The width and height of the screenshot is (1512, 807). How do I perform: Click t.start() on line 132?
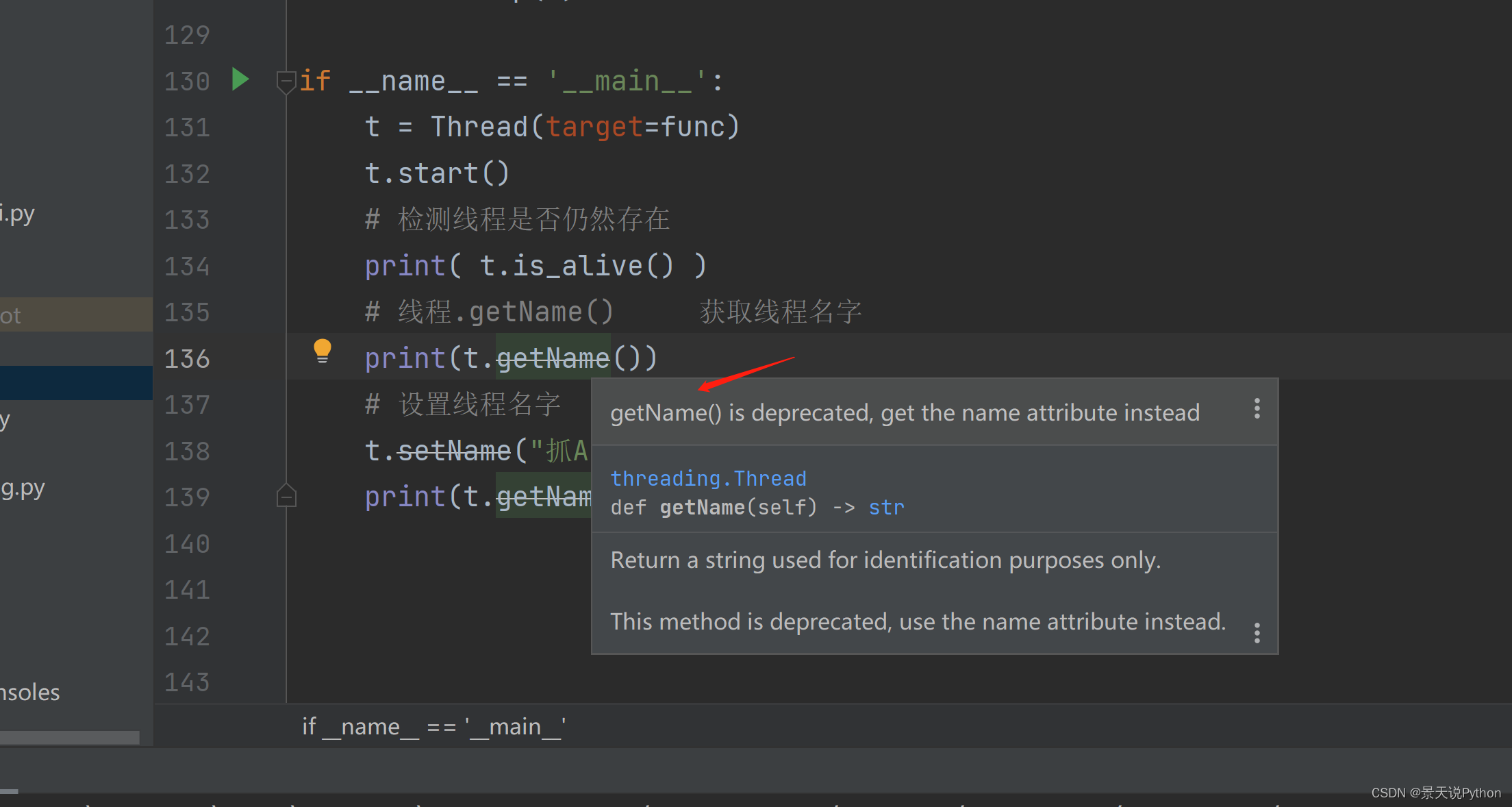point(437,173)
